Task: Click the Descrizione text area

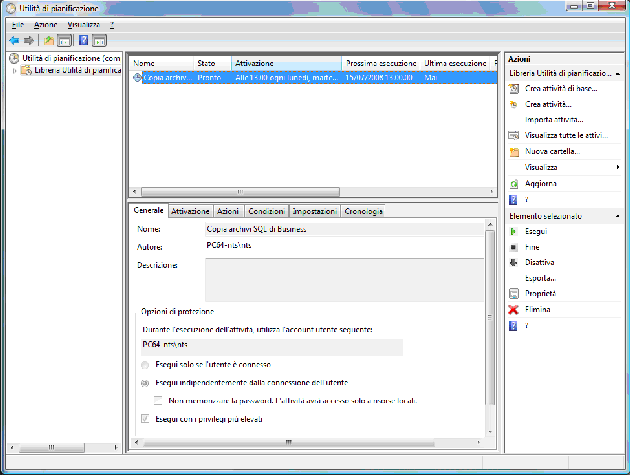Action: pos(344,280)
